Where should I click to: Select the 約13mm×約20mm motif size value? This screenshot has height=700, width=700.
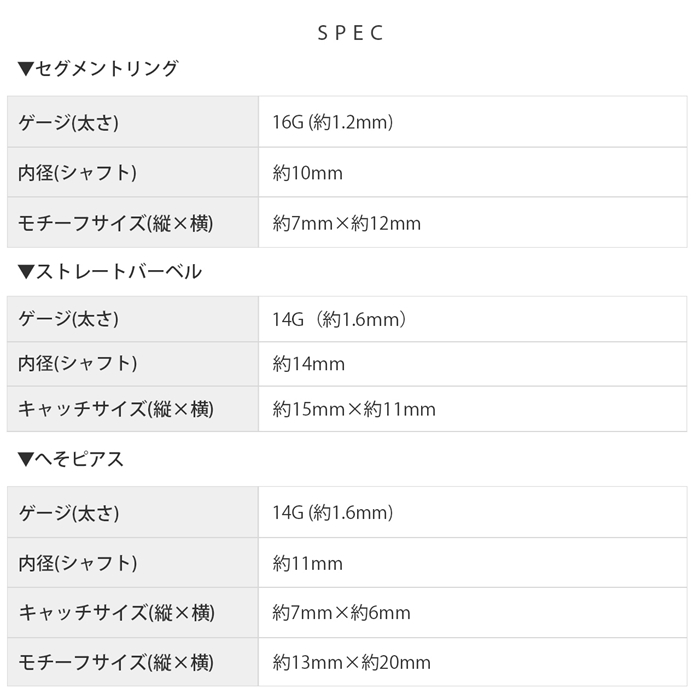(x=351, y=662)
